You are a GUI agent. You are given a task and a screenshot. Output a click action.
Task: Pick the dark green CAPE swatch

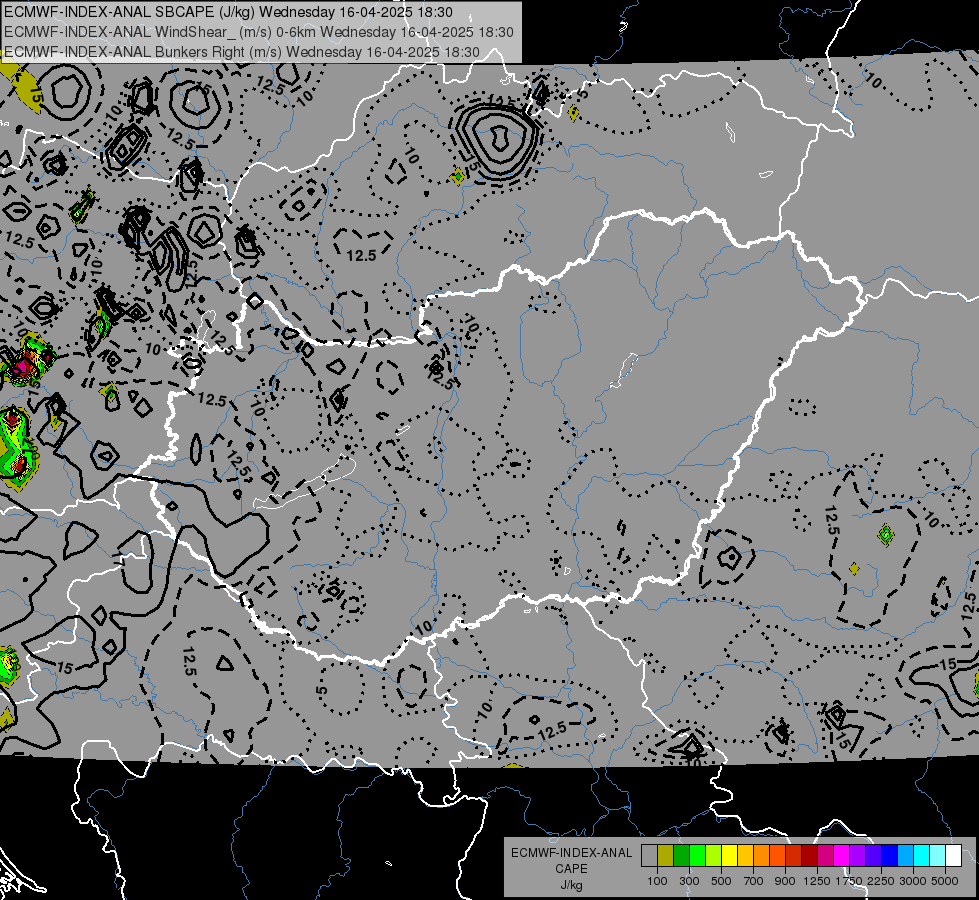[681, 856]
